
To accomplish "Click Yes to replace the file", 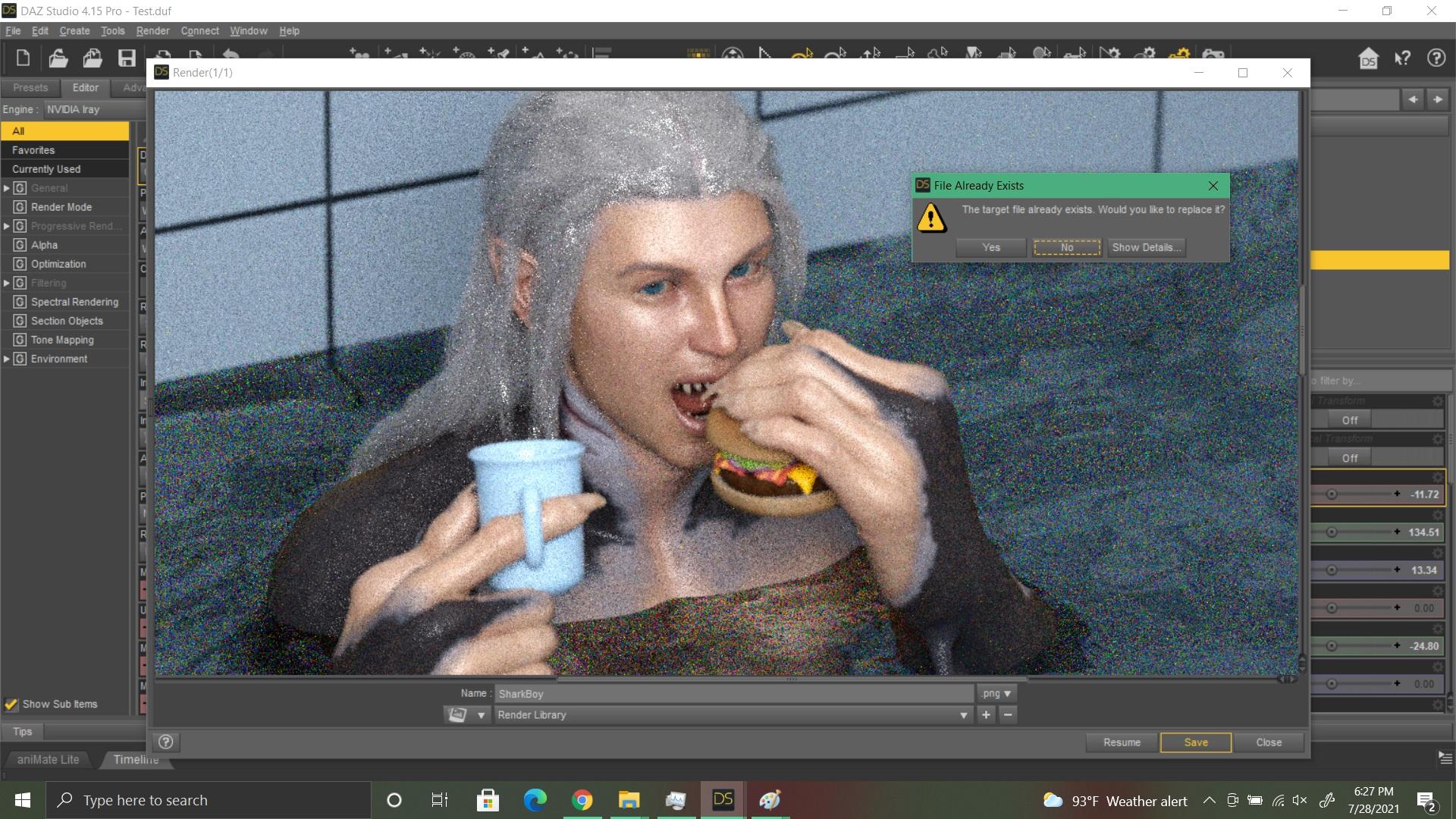I will point(990,248).
